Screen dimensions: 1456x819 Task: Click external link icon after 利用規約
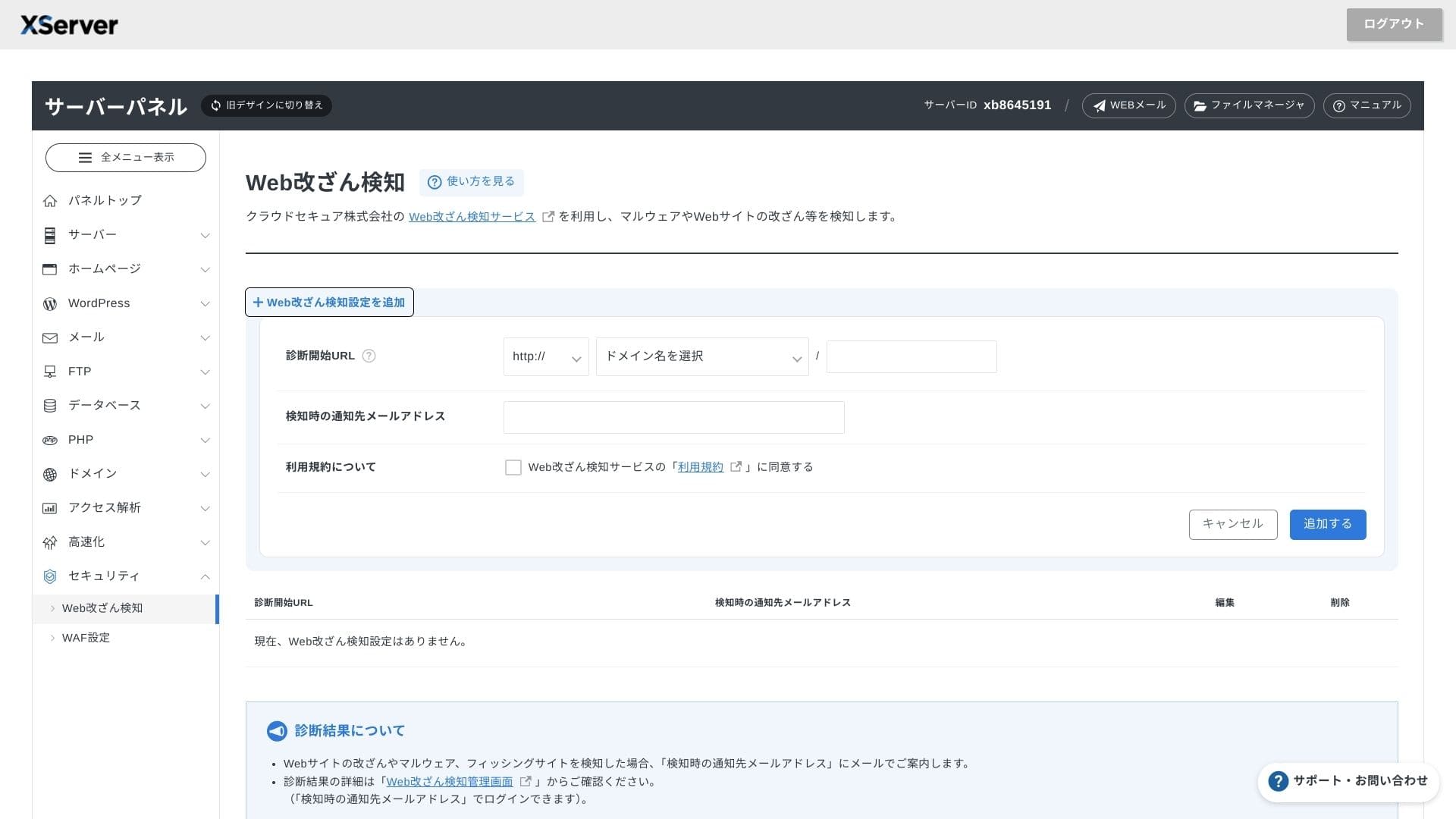736,467
